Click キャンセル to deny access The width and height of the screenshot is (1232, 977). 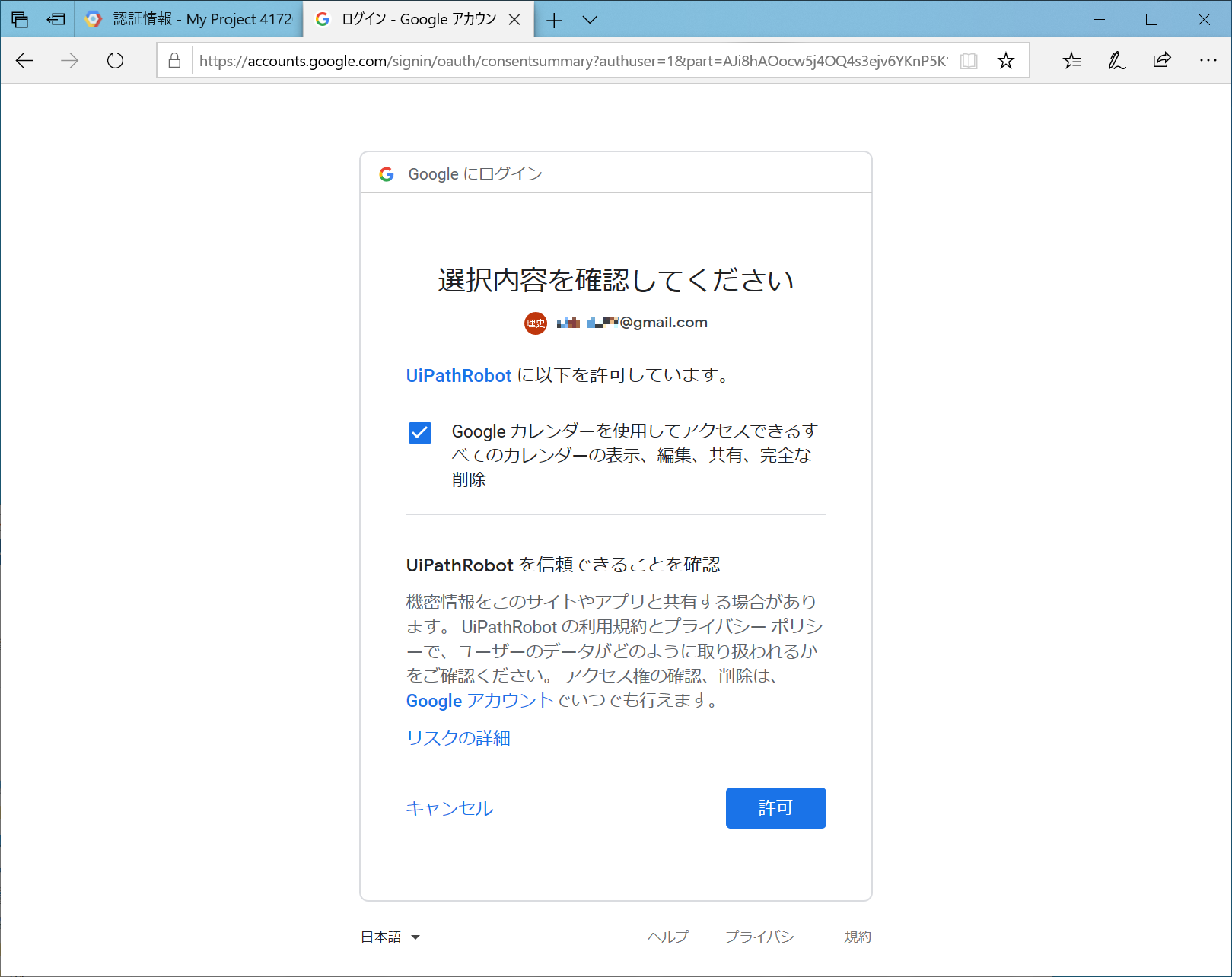450,808
